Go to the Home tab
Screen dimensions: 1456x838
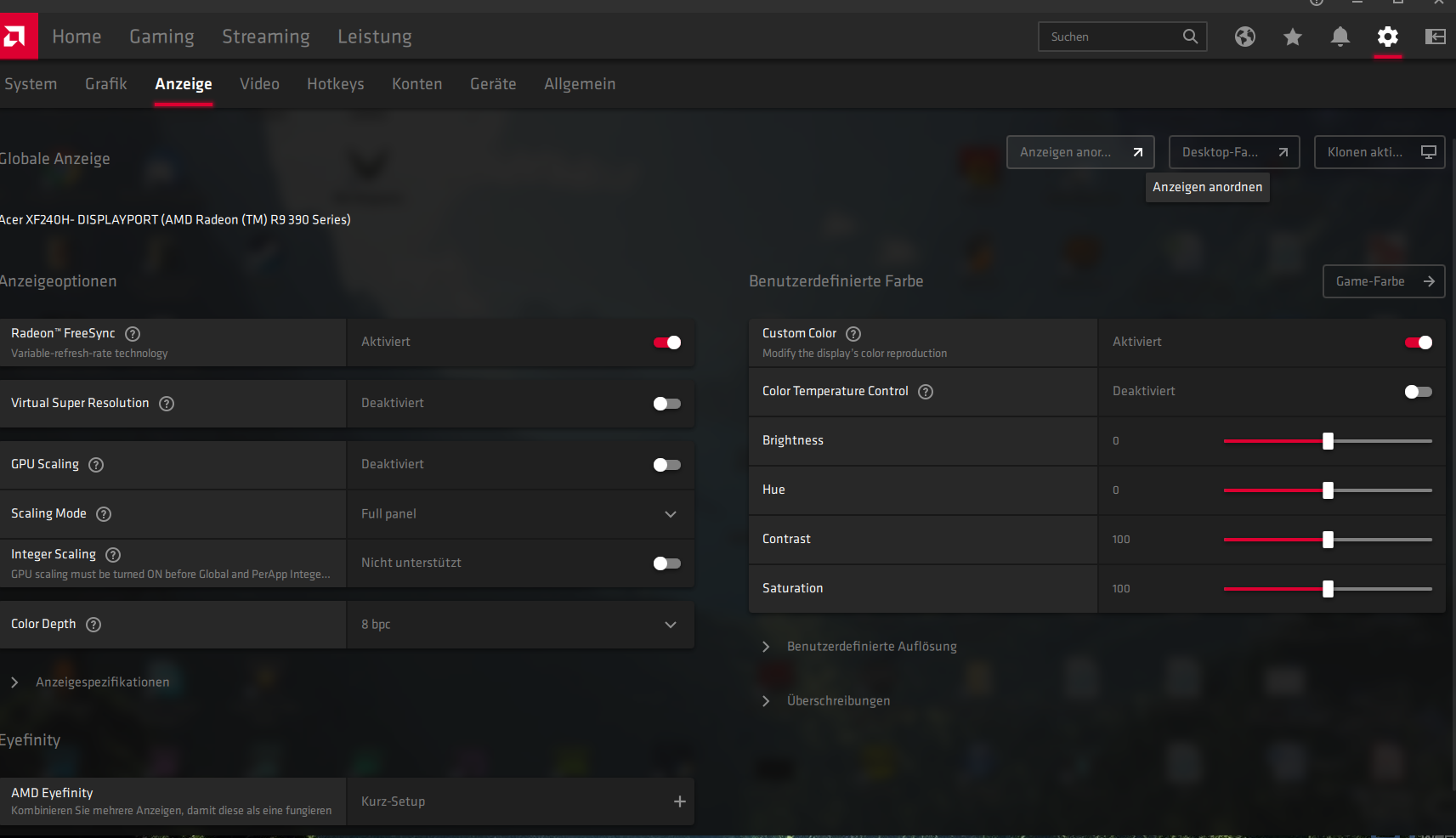coord(76,37)
